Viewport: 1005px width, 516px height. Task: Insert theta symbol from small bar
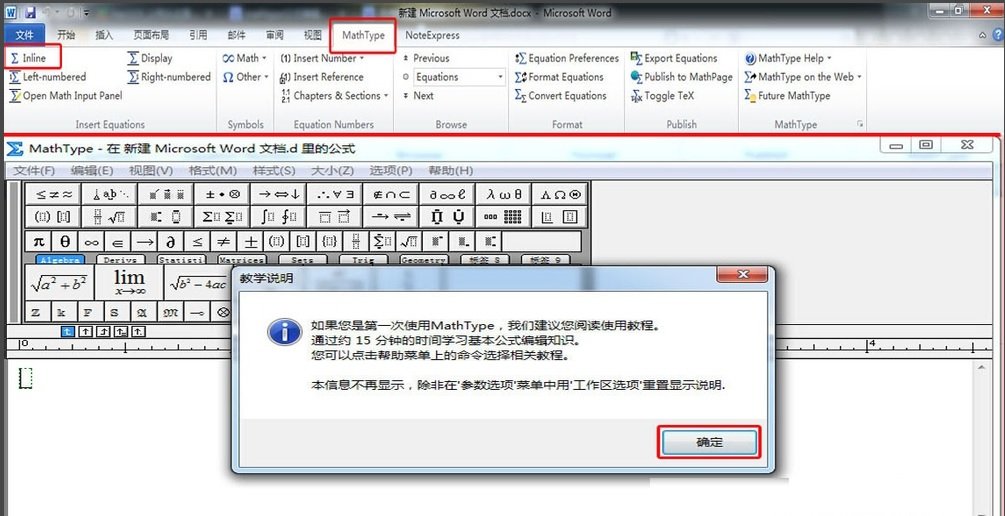[x=65, y=241]
